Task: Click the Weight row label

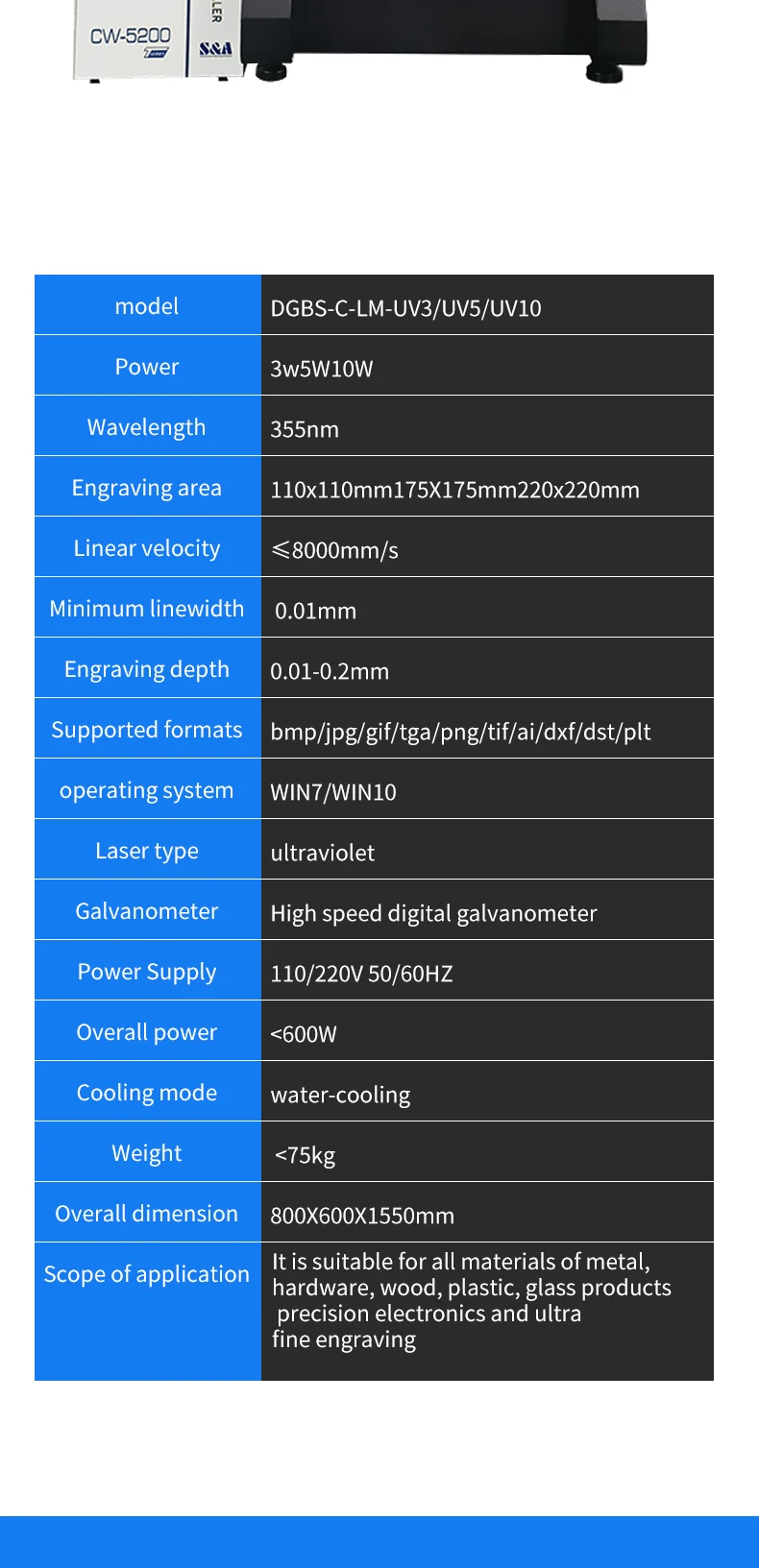Action: (x=147, y=1153)
